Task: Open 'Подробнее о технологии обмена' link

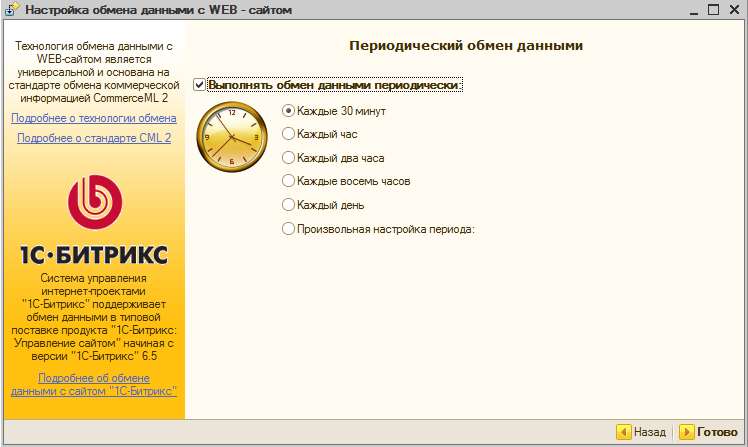Action: coord(94,118)
